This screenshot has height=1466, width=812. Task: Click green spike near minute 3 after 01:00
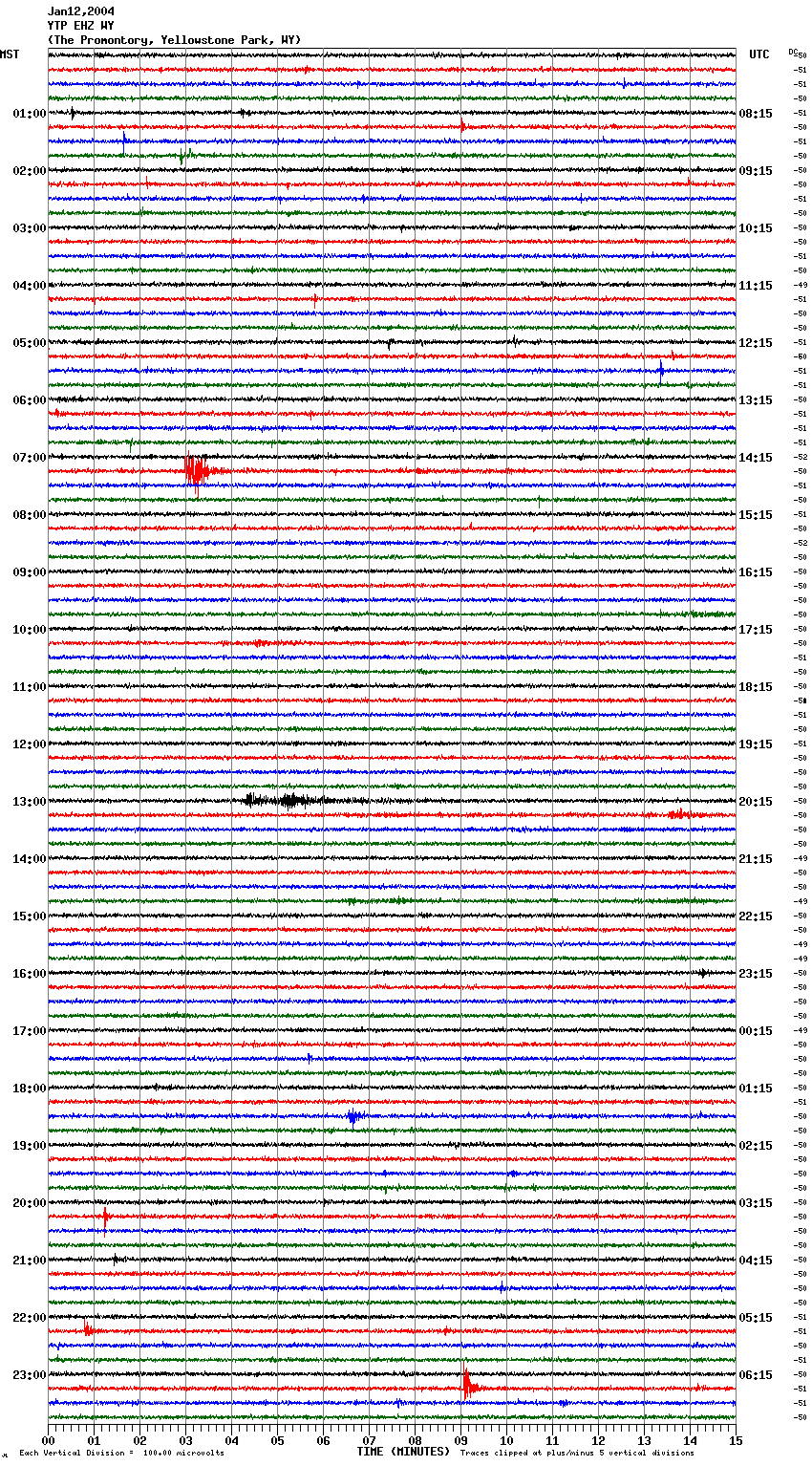(x=185, y=155)
